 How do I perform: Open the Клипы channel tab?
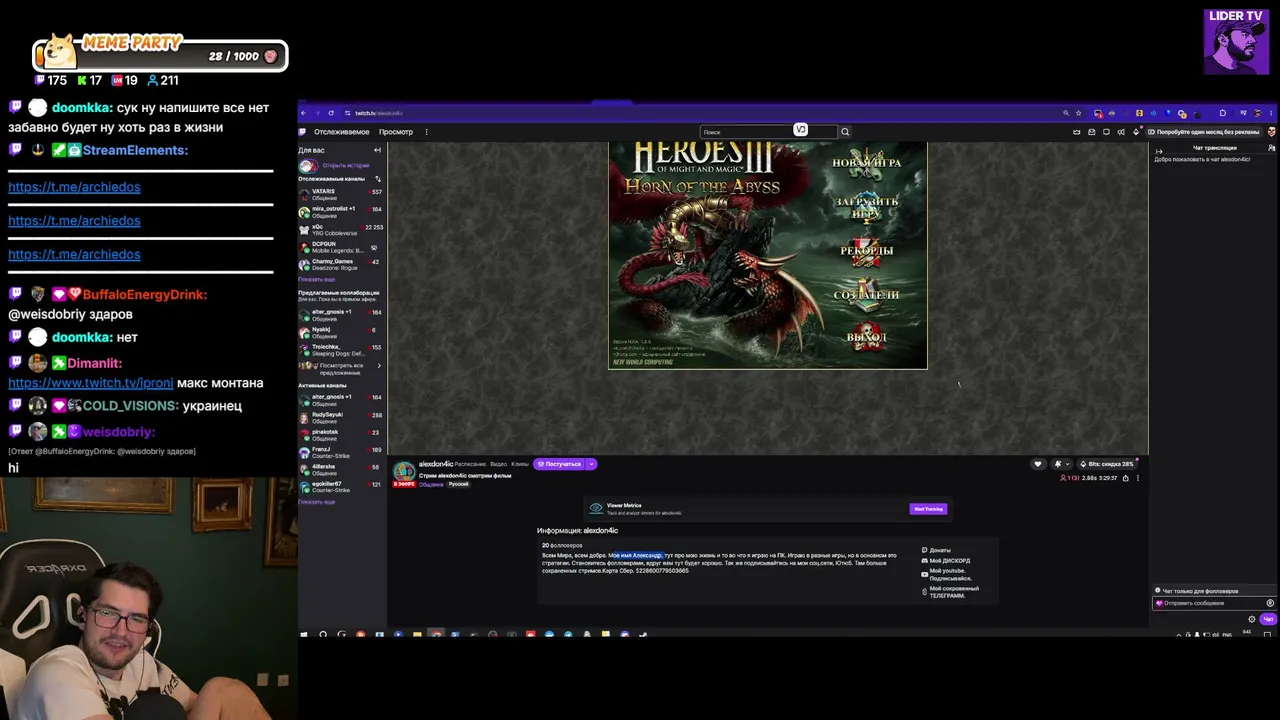pyautogui.click(x=520, y=464)
